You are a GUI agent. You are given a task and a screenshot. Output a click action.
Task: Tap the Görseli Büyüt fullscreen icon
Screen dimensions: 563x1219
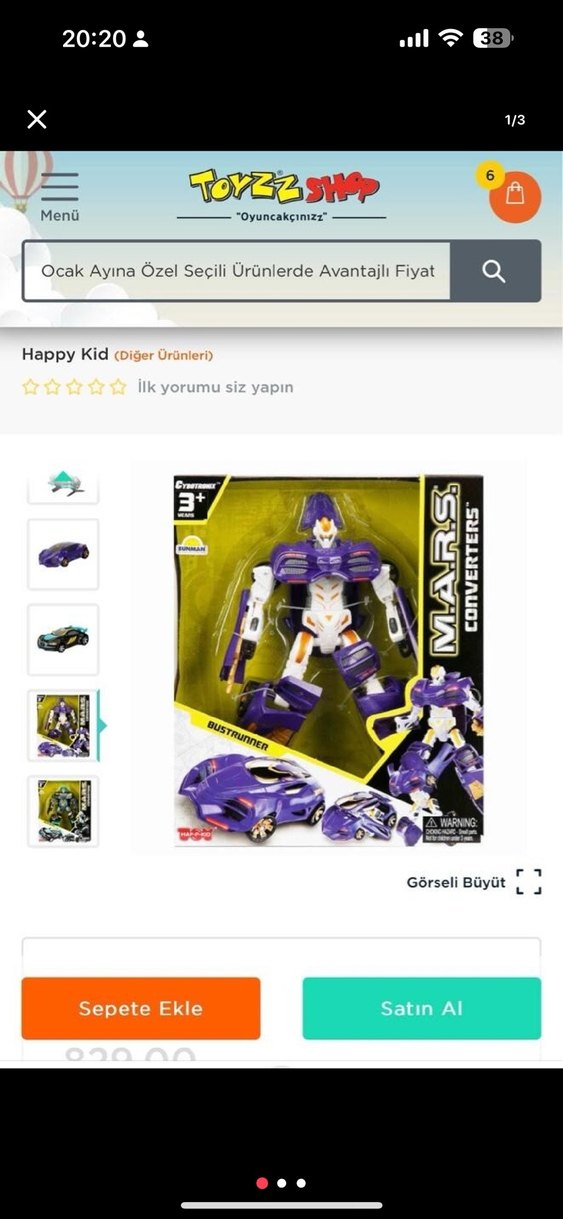(529, 882)
